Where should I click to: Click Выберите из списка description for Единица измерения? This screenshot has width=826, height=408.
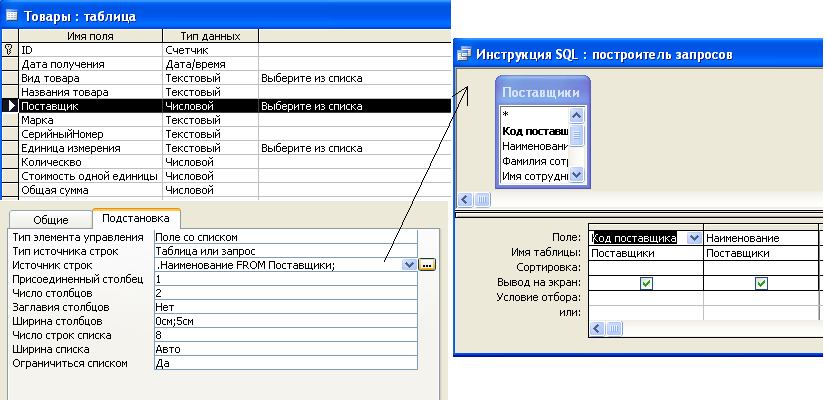click(x=312, y=148)
